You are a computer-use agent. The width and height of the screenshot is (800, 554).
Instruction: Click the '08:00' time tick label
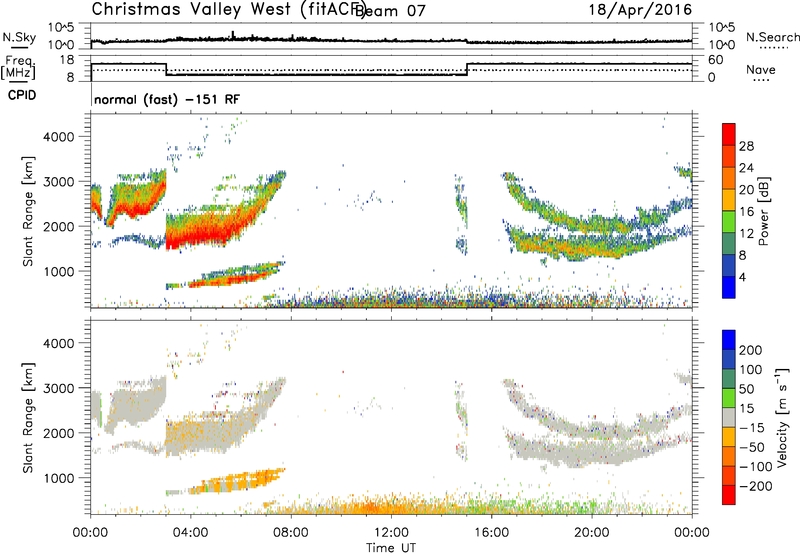coord(291,533)
